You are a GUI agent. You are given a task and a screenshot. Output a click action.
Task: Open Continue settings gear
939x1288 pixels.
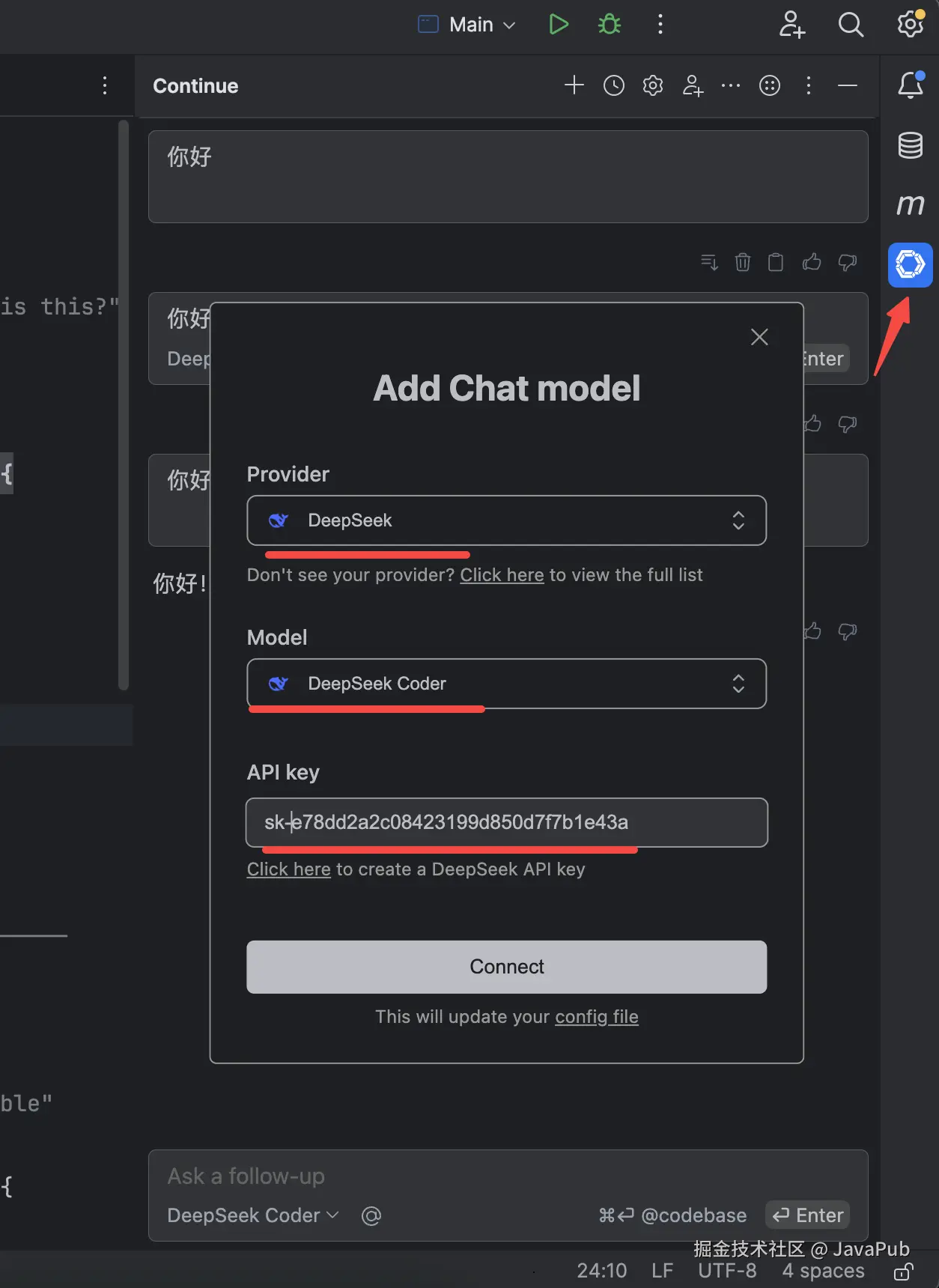point(653,85)
